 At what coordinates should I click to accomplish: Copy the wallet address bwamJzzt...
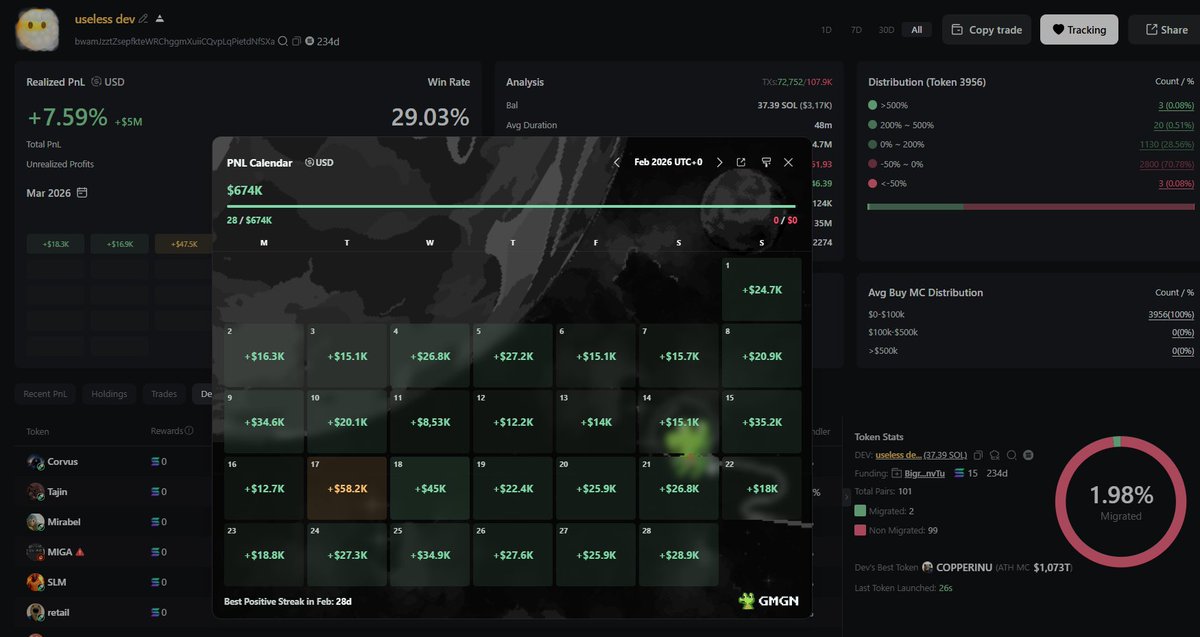point(297,41)
